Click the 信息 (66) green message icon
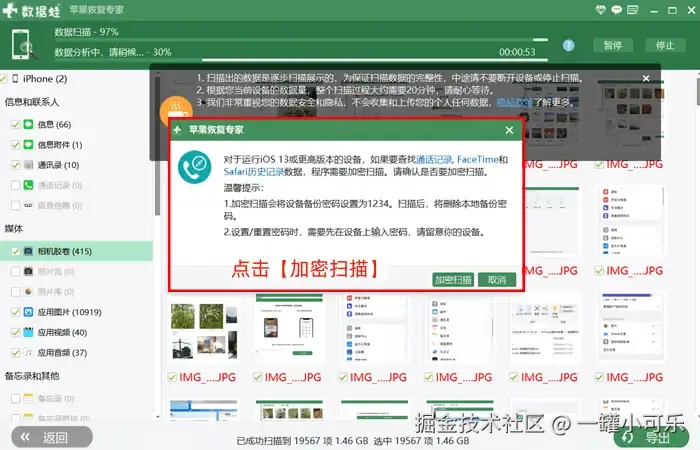Viewport: 700px width, 450px height. (x=28, y=124)
